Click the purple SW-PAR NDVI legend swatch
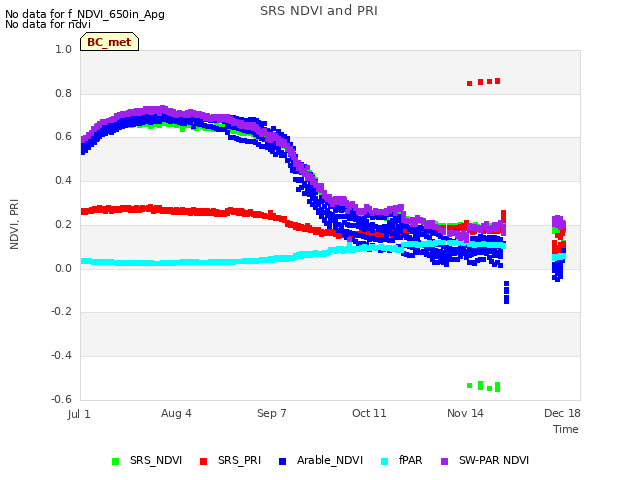Screen dimensions: 640x480 click(x=444, y=461)
